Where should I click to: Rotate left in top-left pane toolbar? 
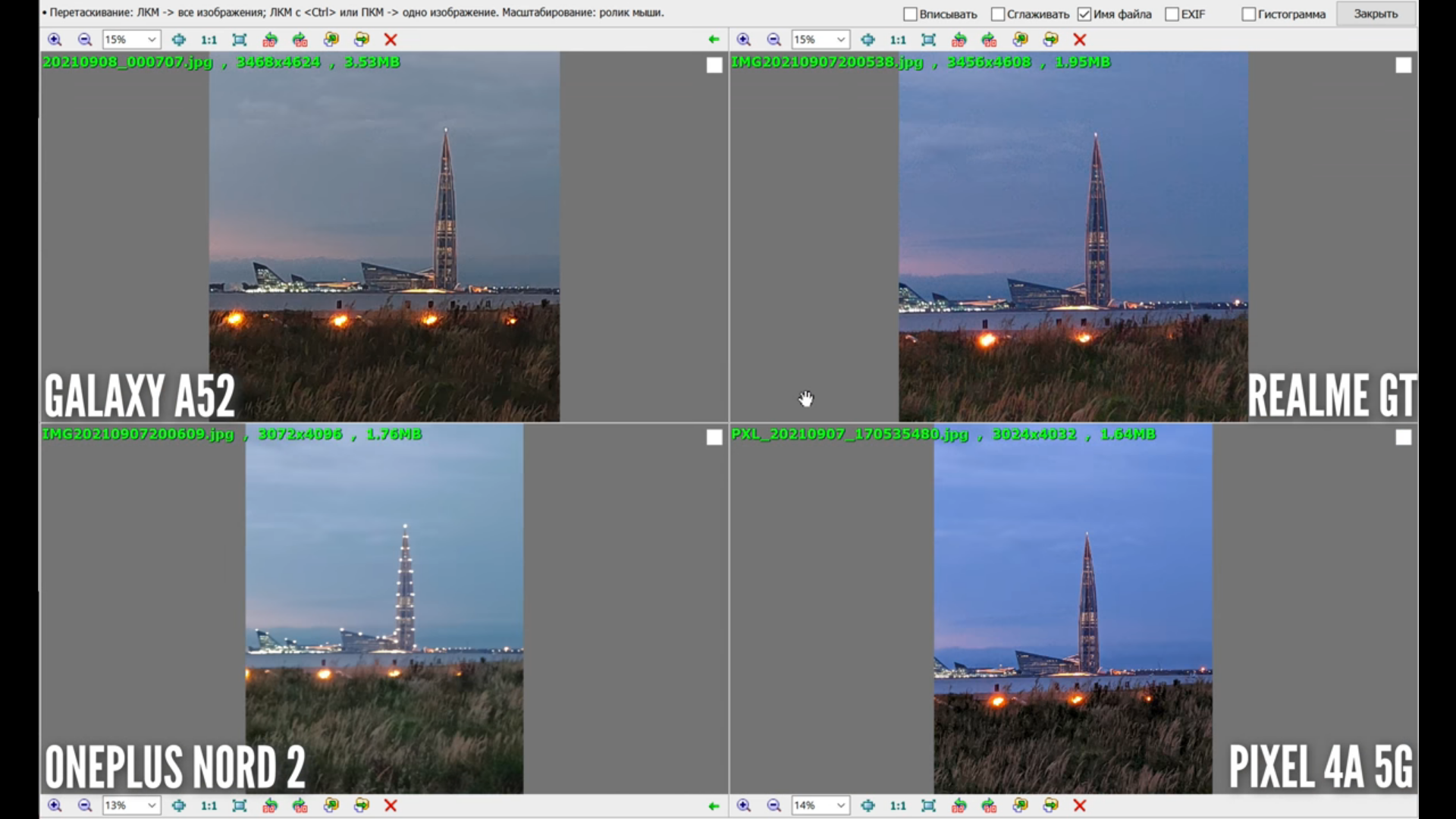click(x=270, y=39)
